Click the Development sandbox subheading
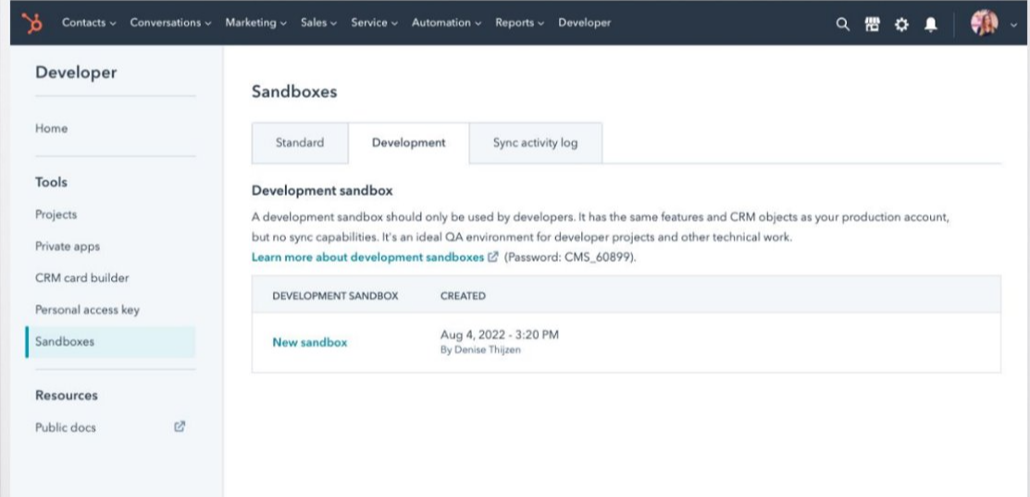Viewport: 1030px width, 497px height. tap(322, 191)
